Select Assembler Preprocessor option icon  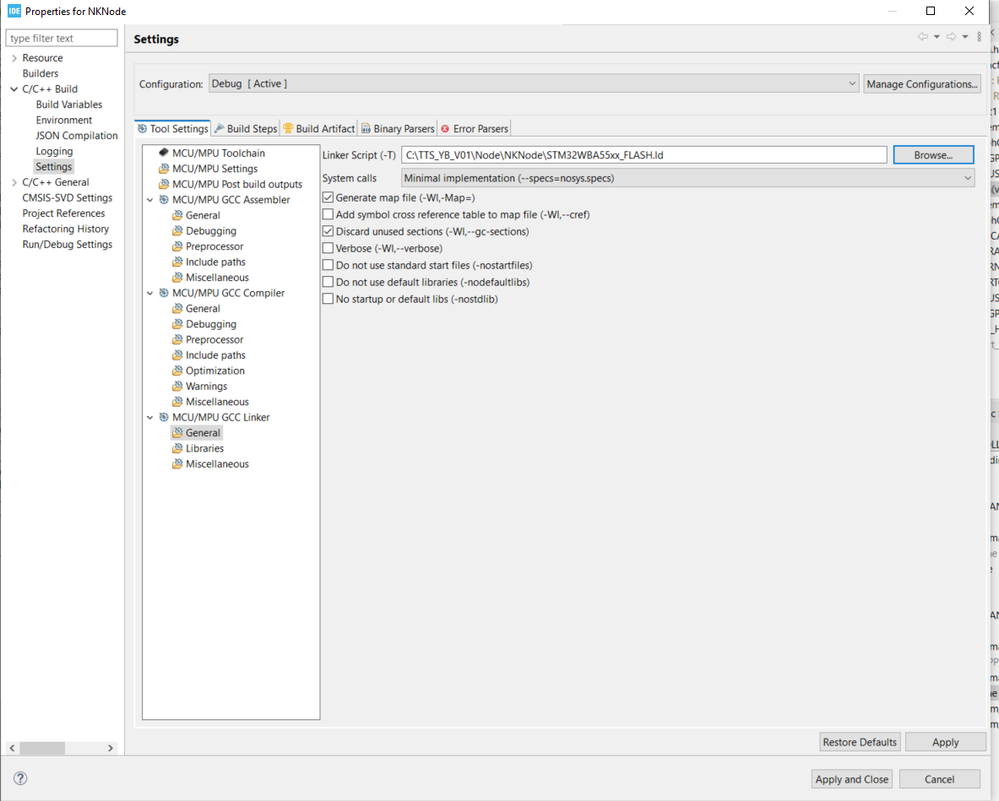178,246
